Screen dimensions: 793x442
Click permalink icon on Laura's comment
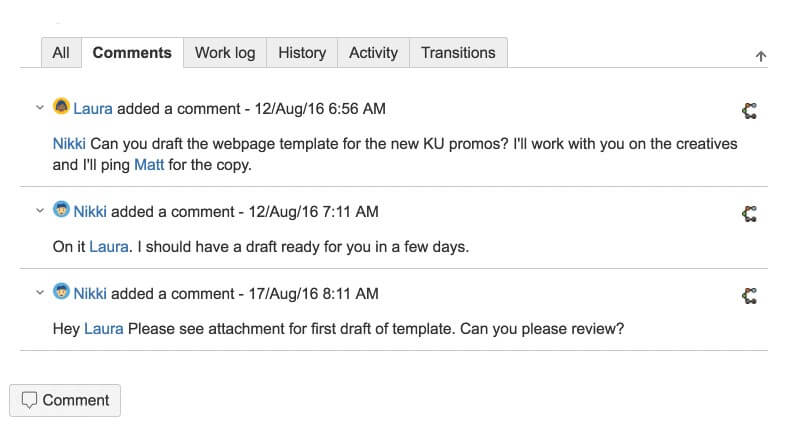[750, 110]
